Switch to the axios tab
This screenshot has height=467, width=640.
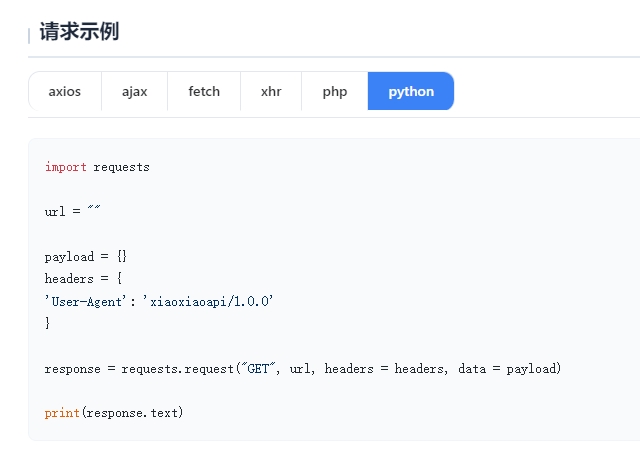point(65,91)
